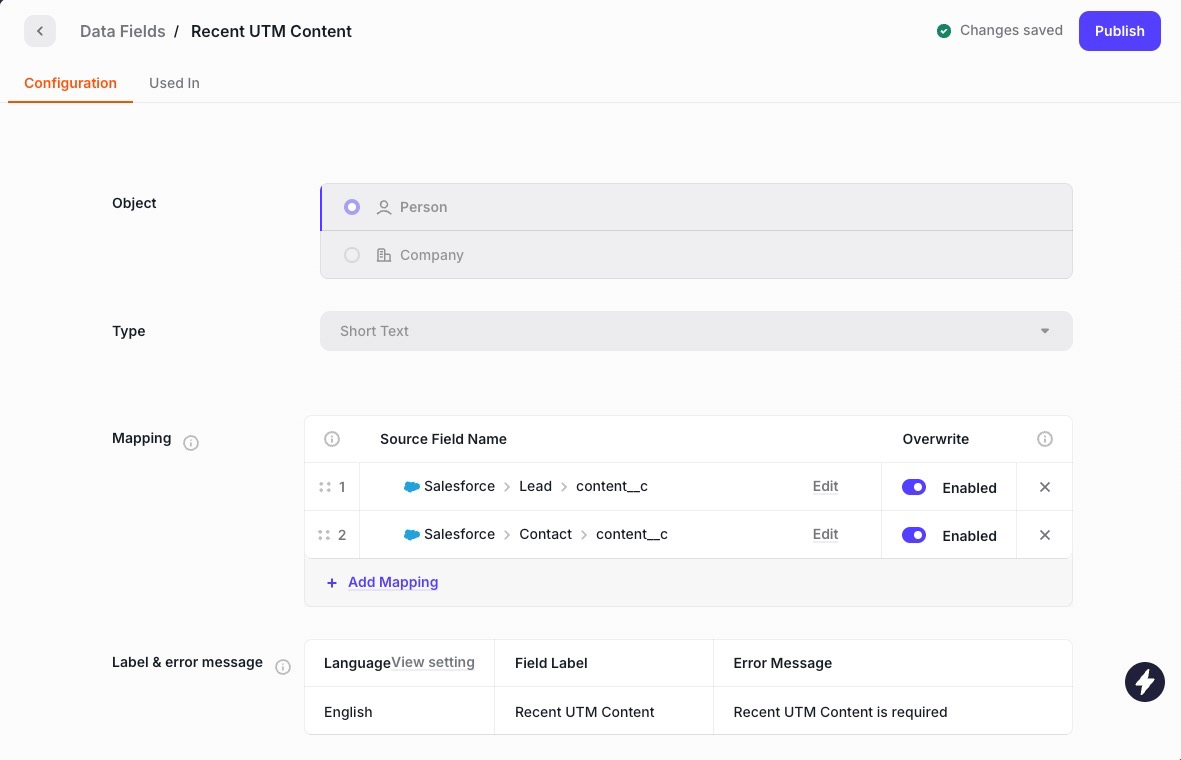Click the lightning bolt floating icon
1181x760 pixels.
pyautogui.click(x=1145, y=682)
